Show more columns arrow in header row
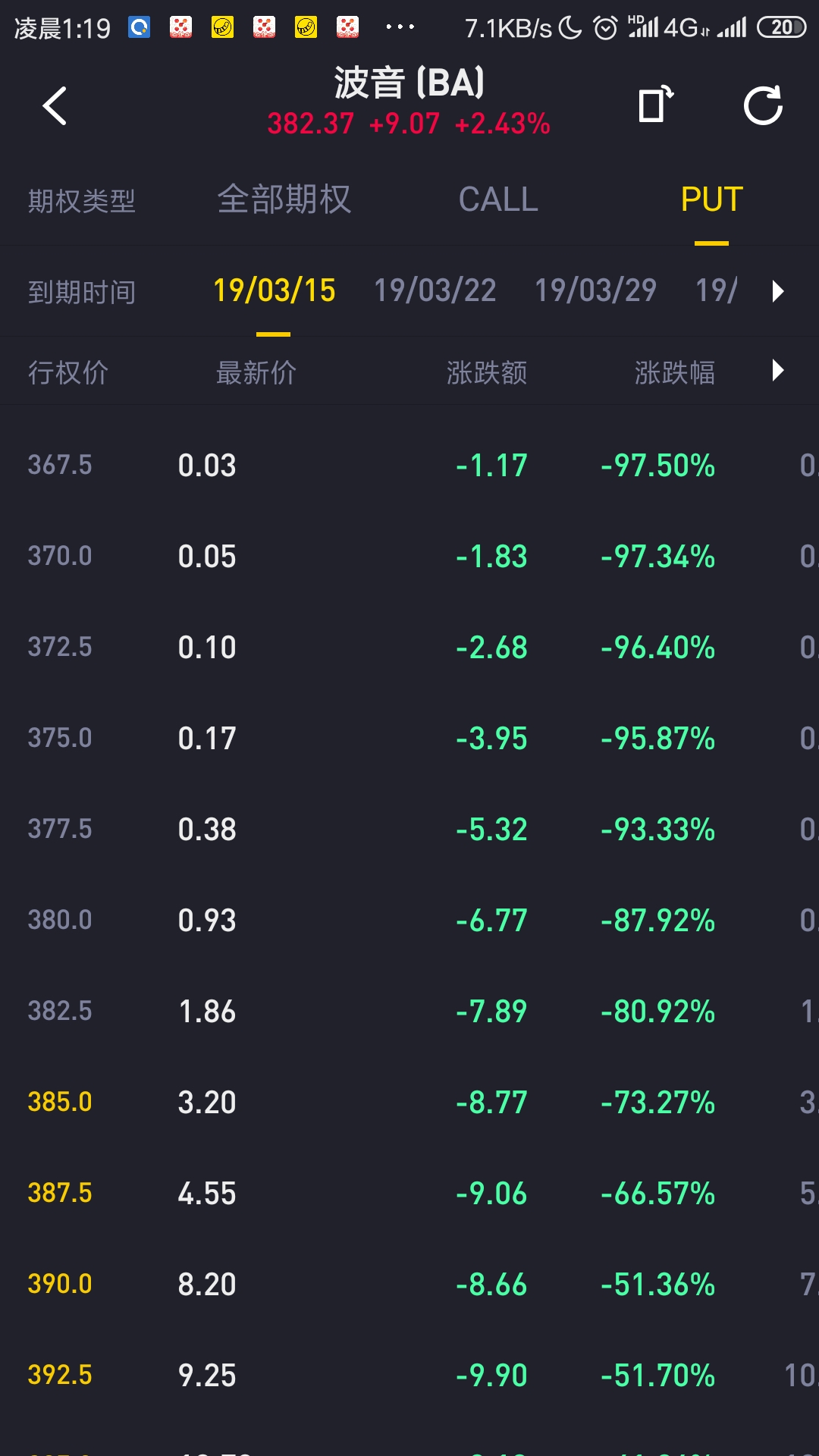The width and height of the screenshot is (819, 1456). tap(777, 371)
